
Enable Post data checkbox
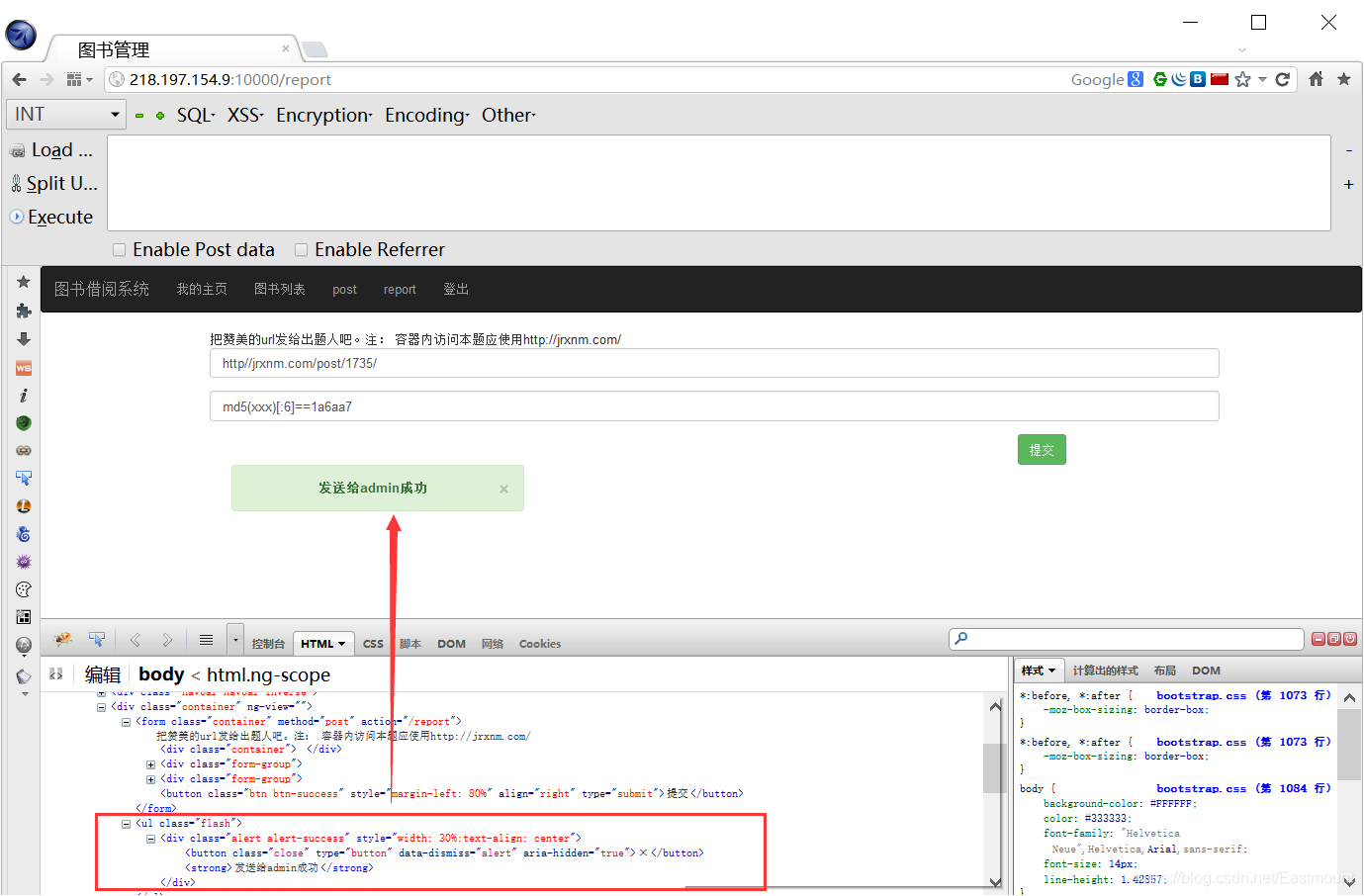point(119,250)
